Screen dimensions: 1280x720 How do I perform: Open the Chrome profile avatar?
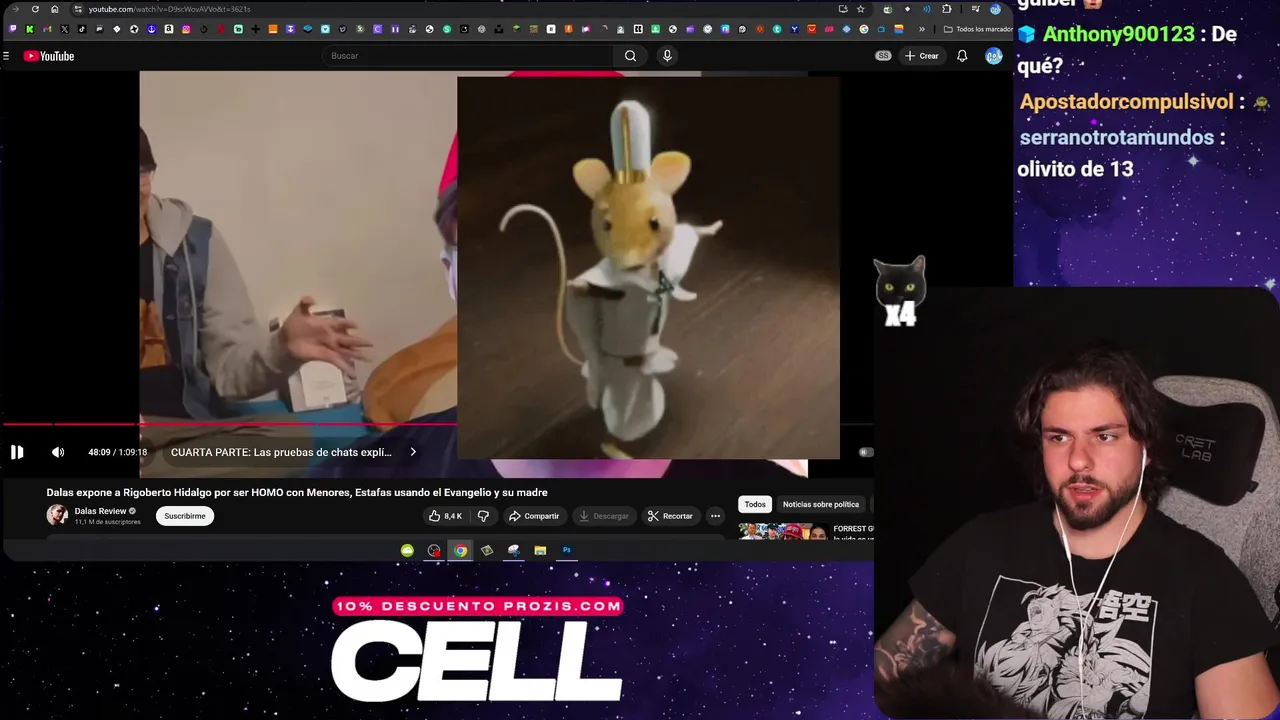[995, 9]
